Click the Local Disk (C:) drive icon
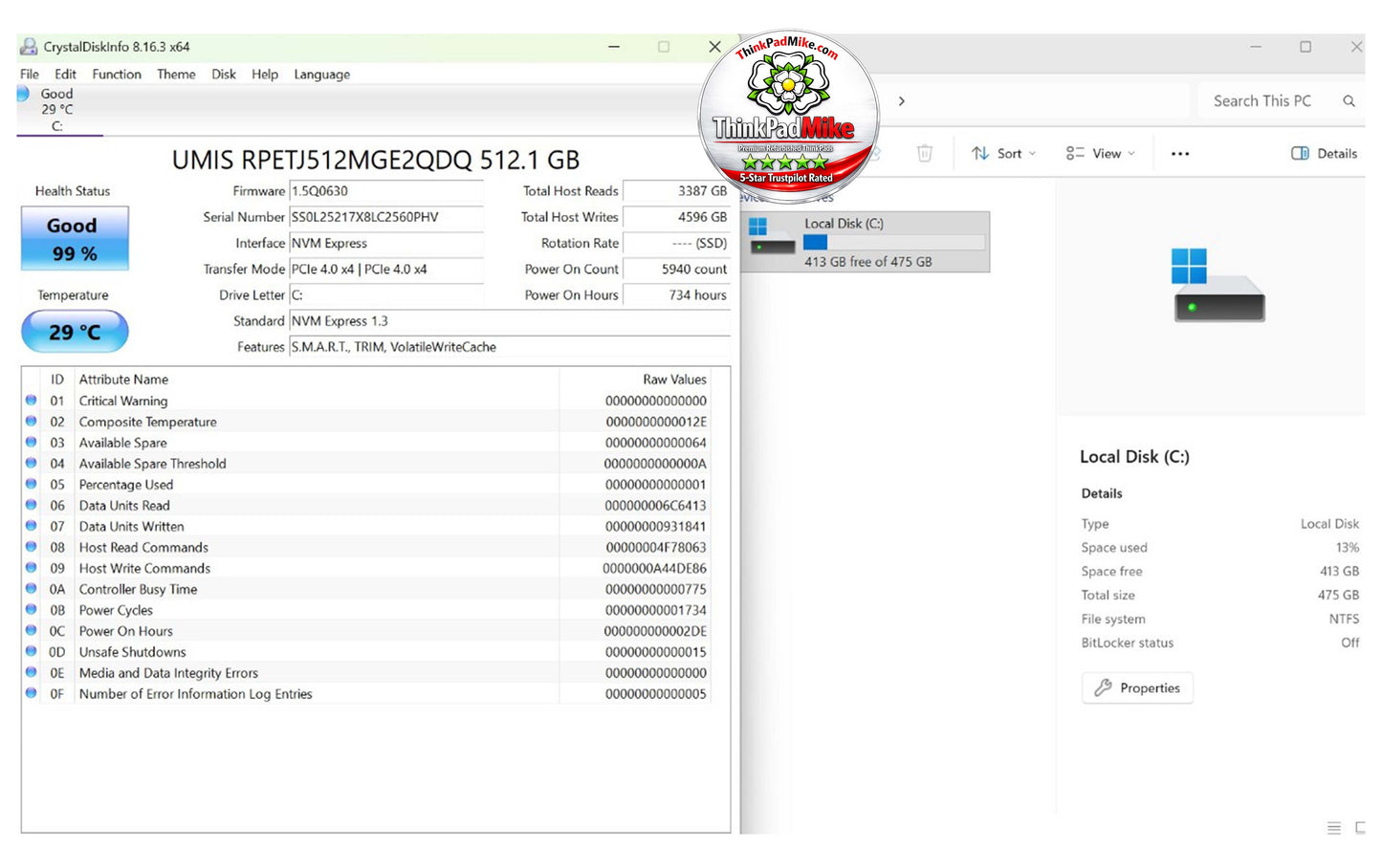Image resolution: width=1382 pixels, height=868 pixels. click(x=772, y=235)
